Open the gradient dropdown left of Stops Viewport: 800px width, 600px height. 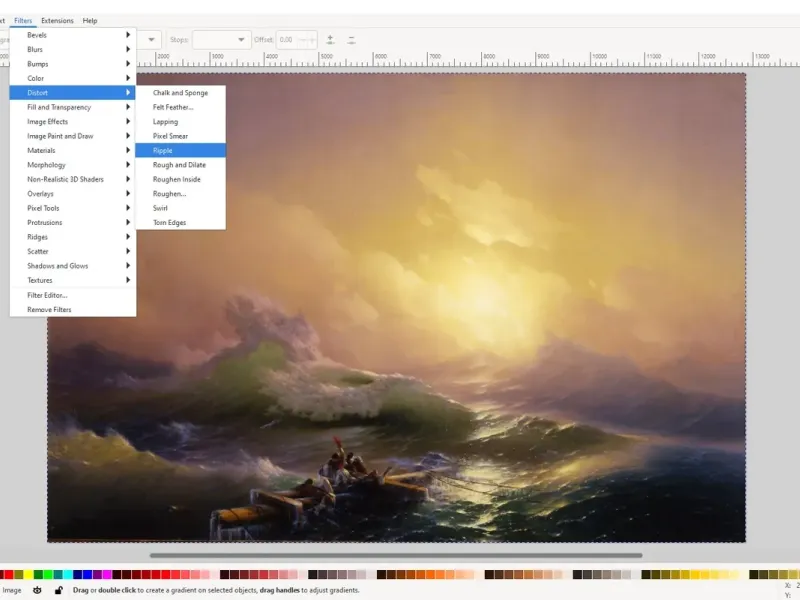[x=151, y=40]
